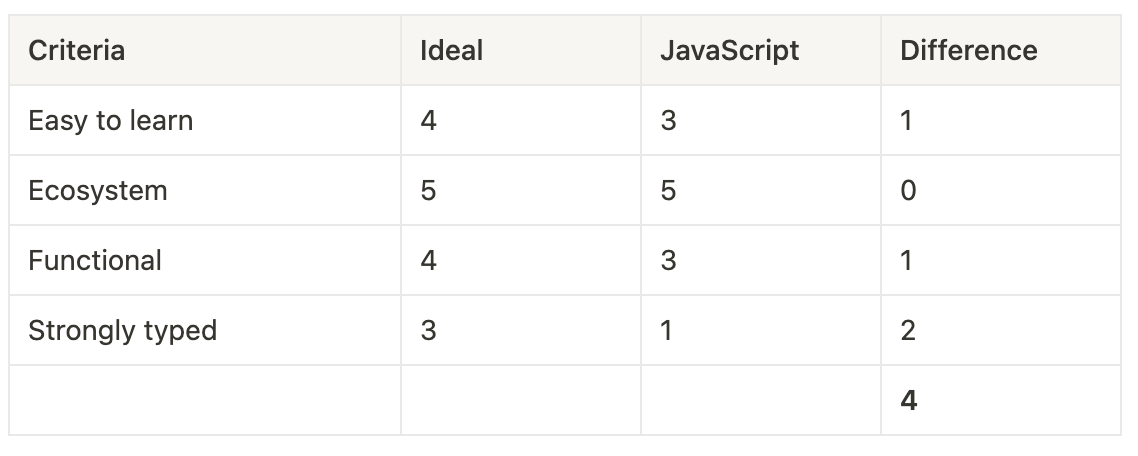The height and width of the screenshot is (456, 1138).
Task: Click the JavaScript column header
Action: click(x=761, y=50)
